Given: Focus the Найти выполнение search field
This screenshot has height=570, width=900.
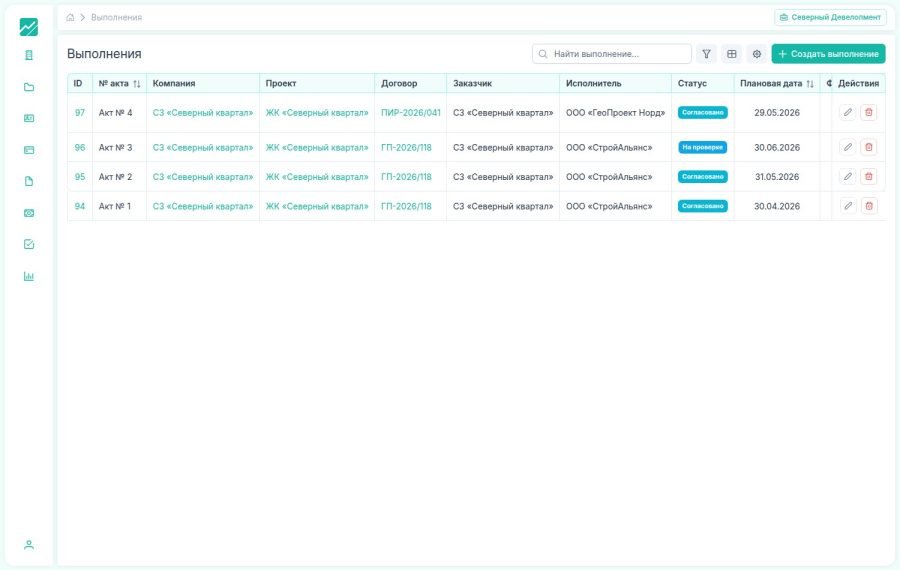Looking at the screenshot, I should [x=612, y=54].
